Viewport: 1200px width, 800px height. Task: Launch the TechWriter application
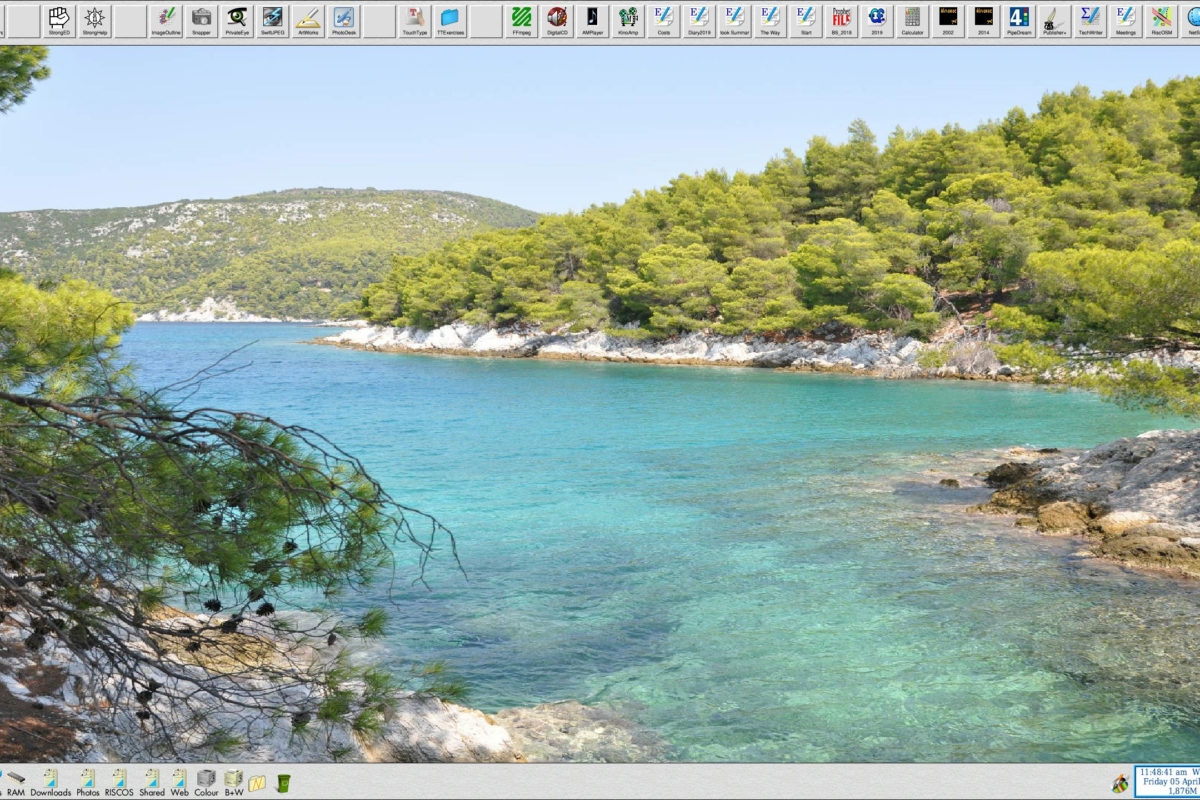[1090, 21]
